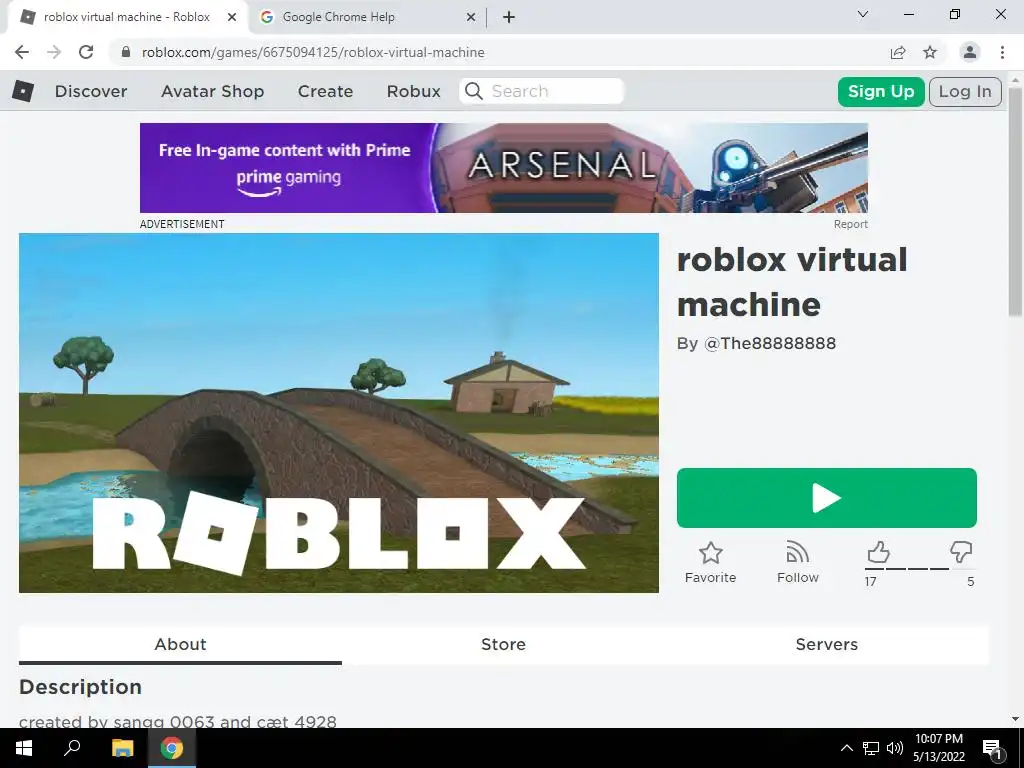Screen dimensions: 1024x768
Task: Click the Roblox game thumbnail image
Action: 339,413
